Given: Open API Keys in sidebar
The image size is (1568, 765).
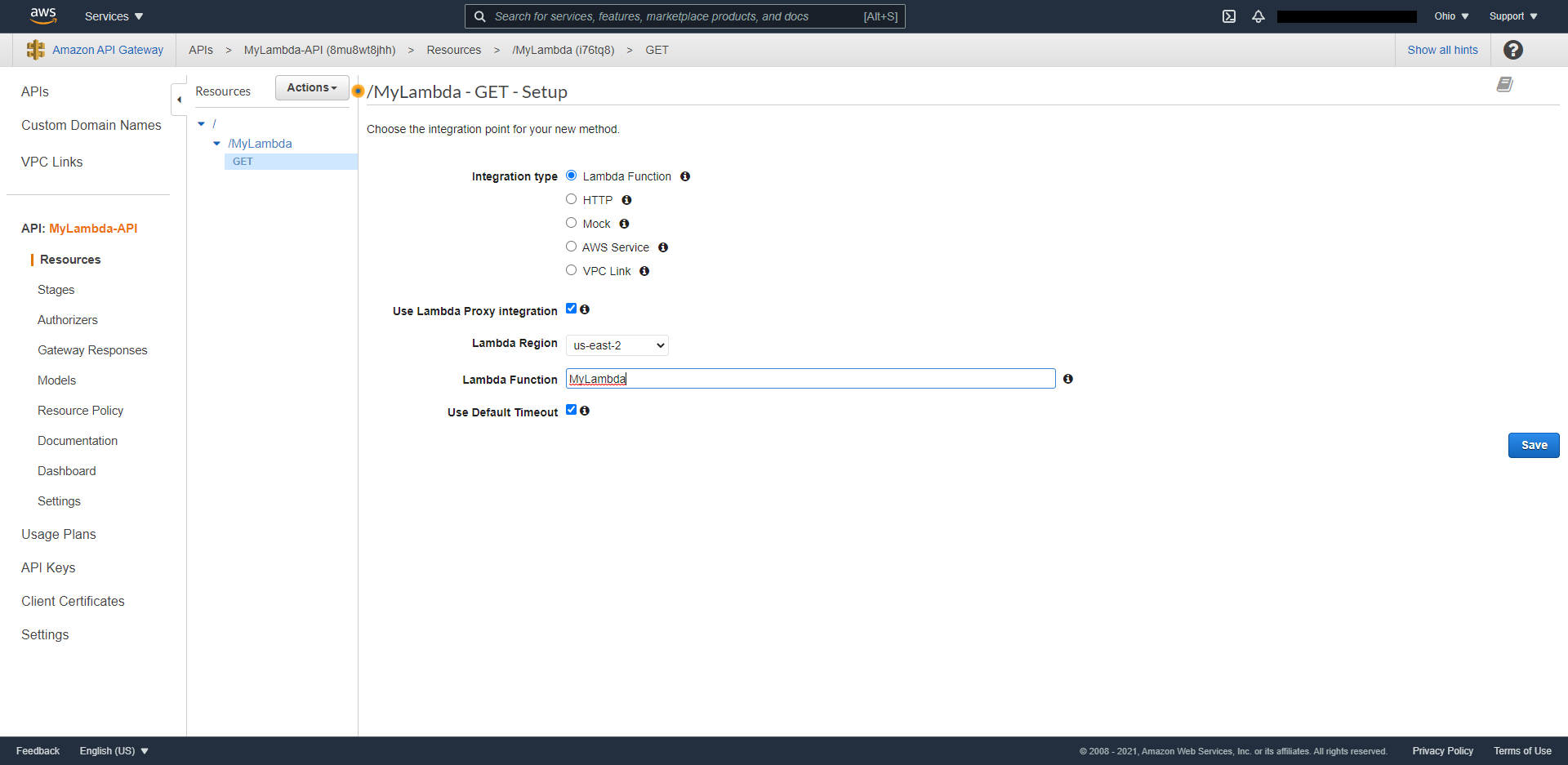Looking at the screenshot, I should (x=48, y=567).
